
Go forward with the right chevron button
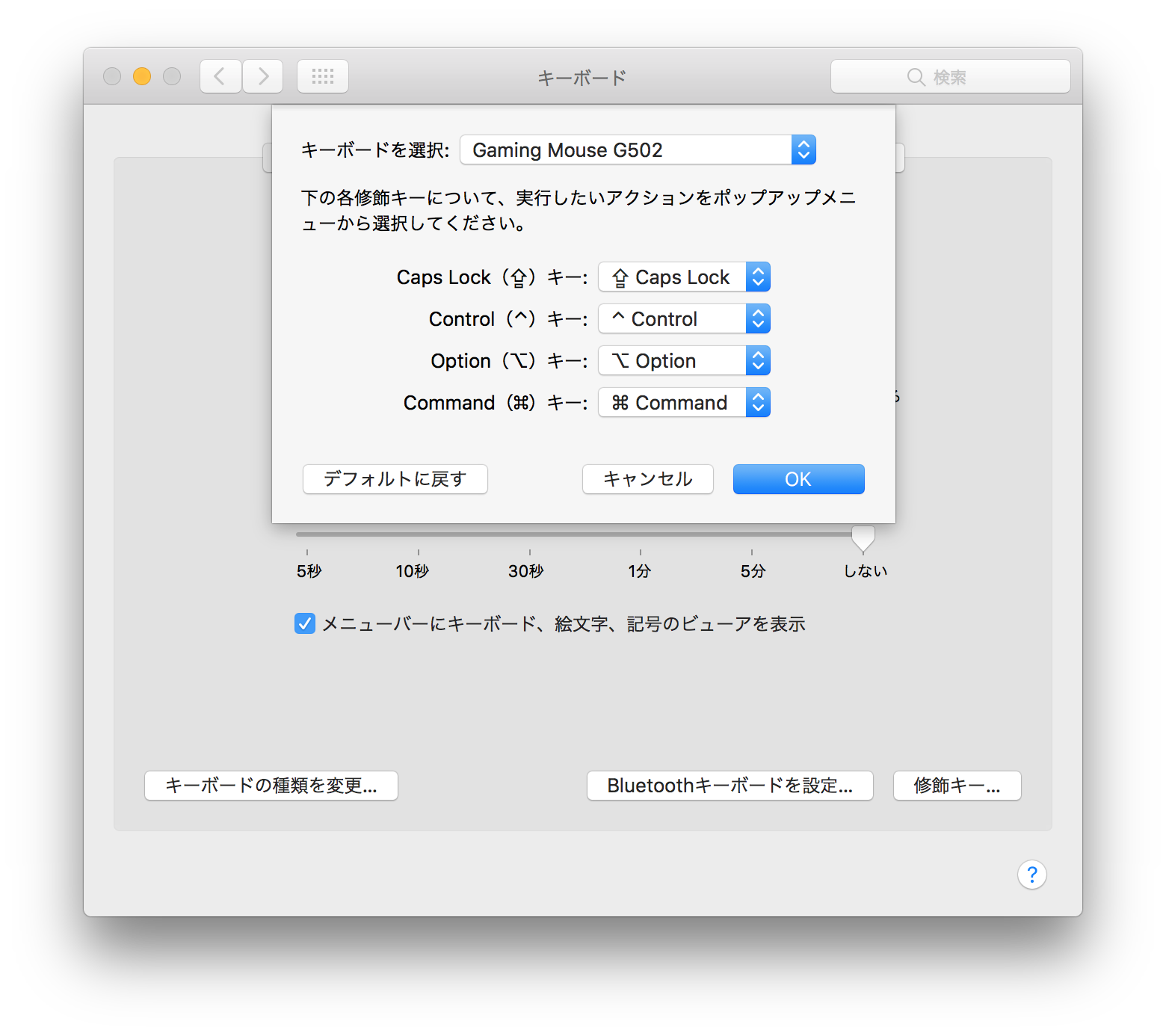pyautogui.click(x=263, y=76)
